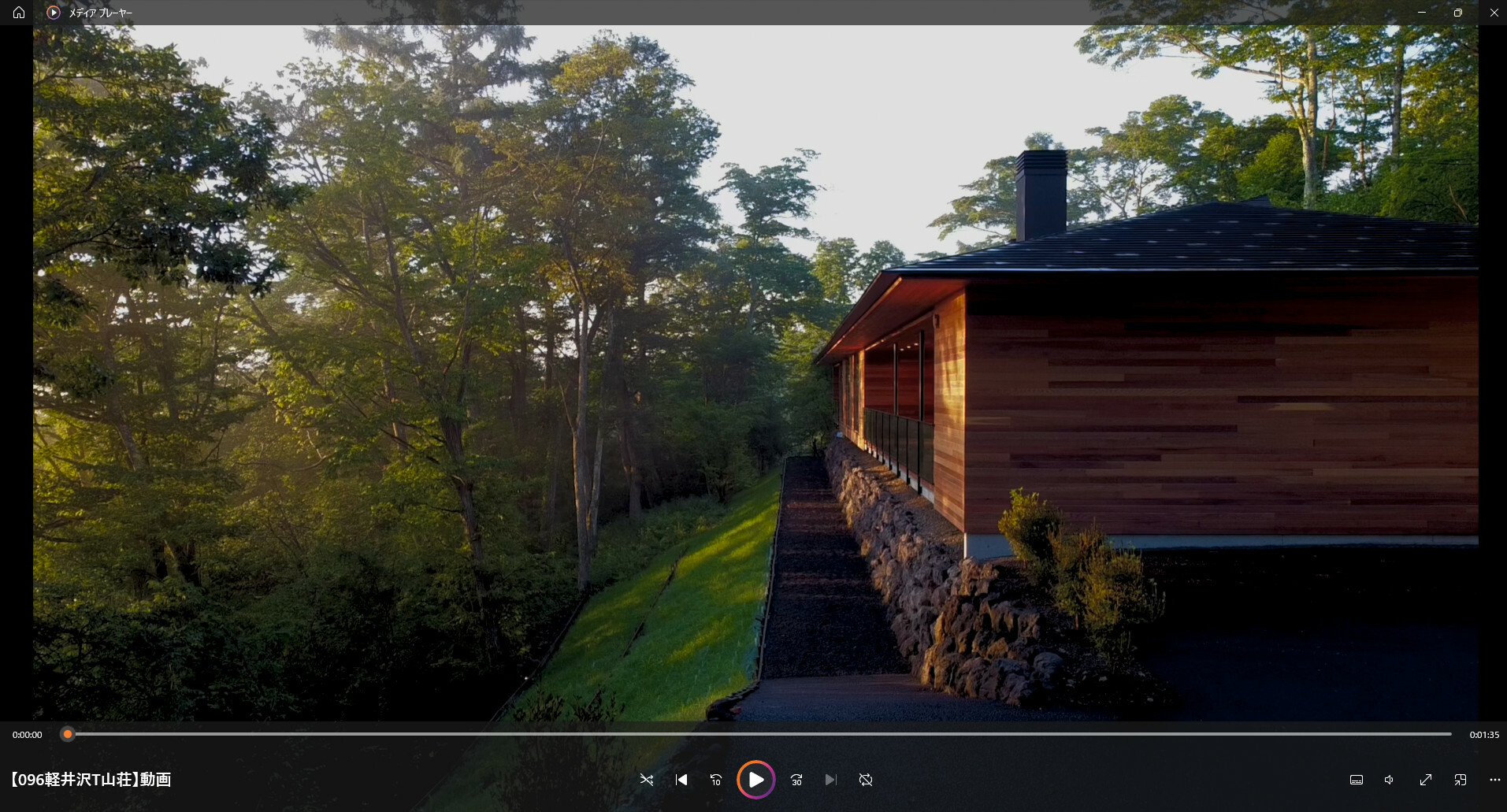
Task: Minimize the Media Player window
Action: 1422,13
